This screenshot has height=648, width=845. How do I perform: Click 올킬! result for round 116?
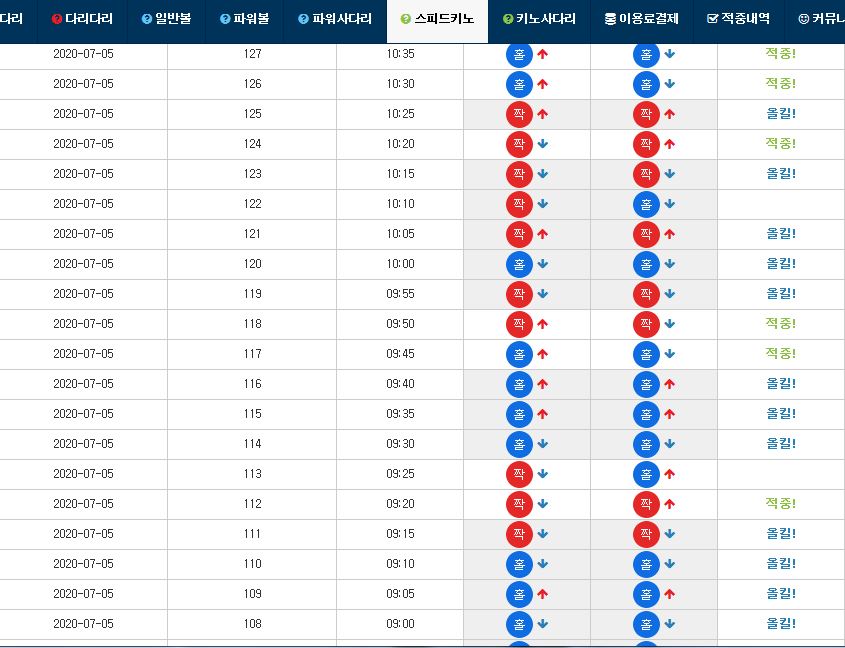click(x=781, y=383)
